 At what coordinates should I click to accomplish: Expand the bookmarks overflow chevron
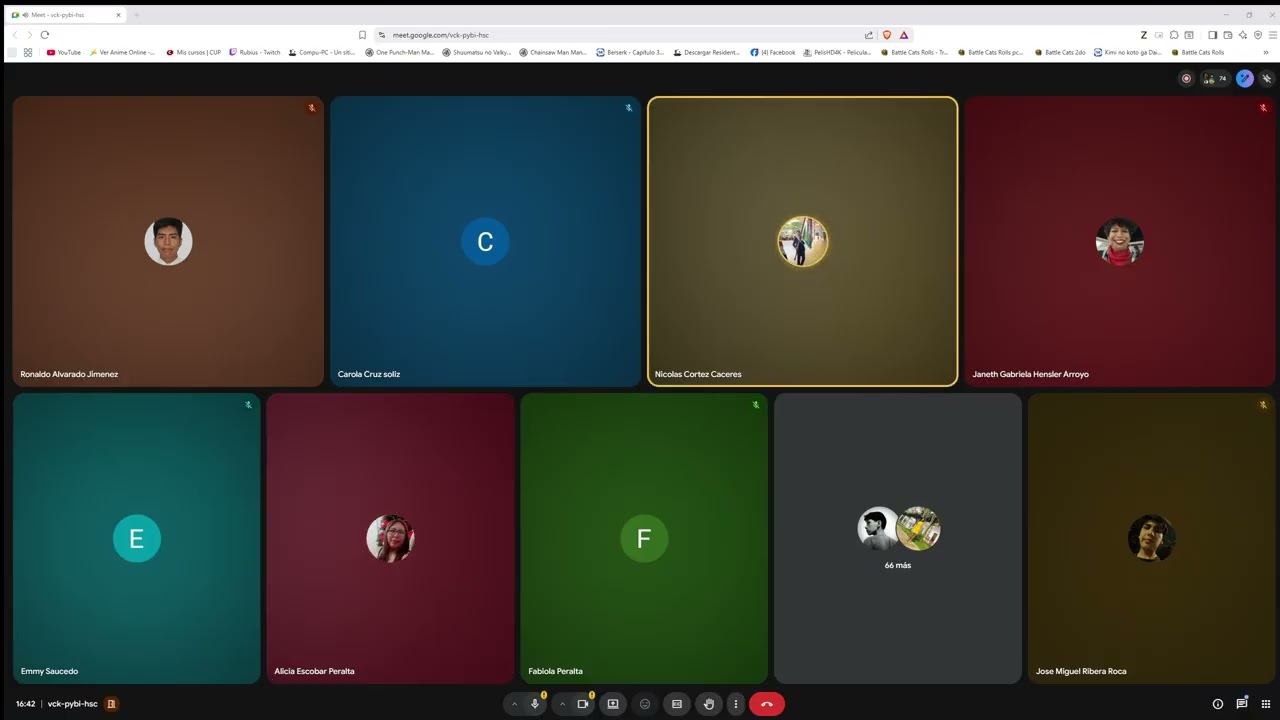[x=1266, y=52]
